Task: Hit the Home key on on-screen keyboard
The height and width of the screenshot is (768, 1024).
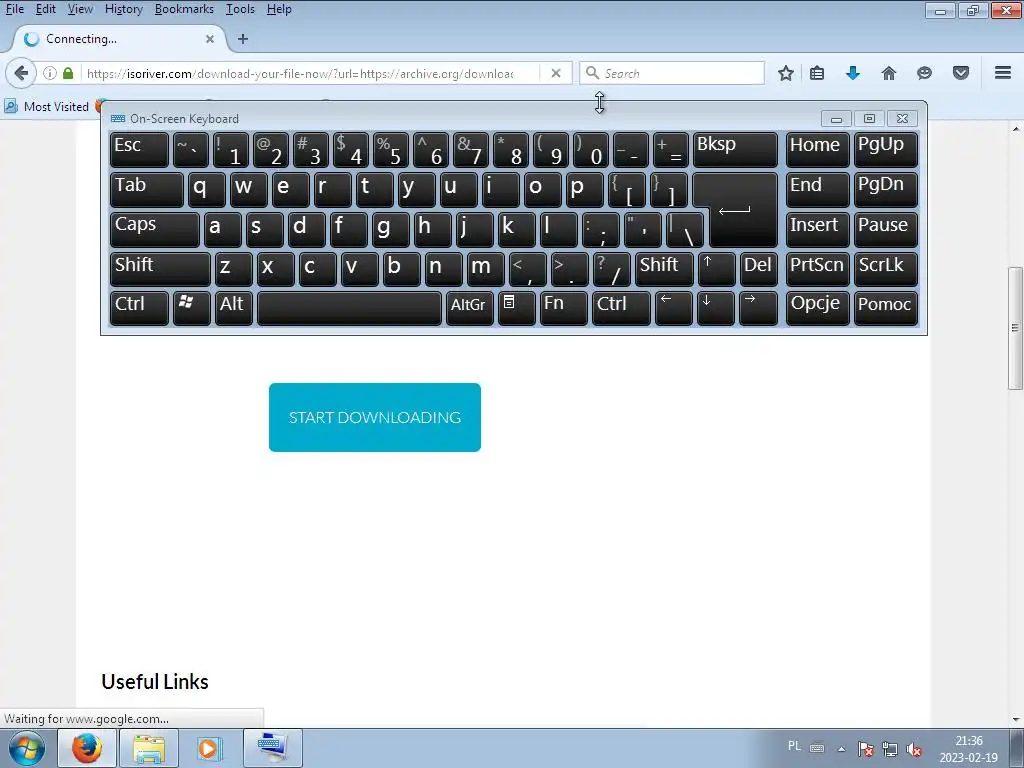Action: click(x=818, y=150)
